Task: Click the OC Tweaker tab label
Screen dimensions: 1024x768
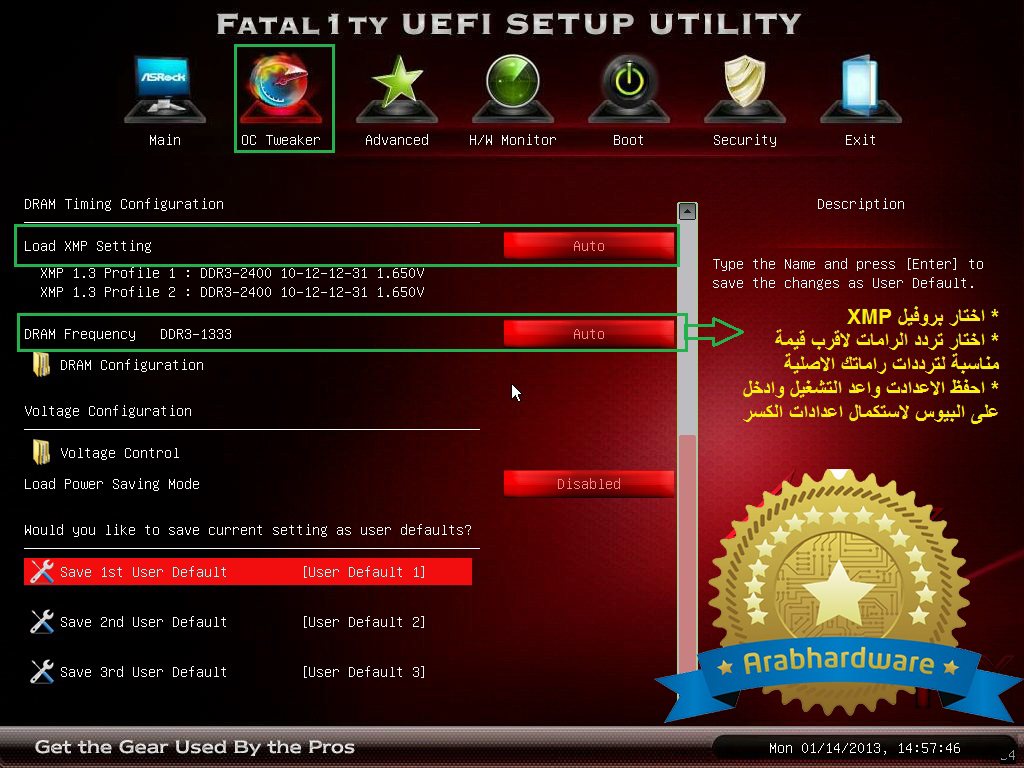Action: tap(281, 140)
